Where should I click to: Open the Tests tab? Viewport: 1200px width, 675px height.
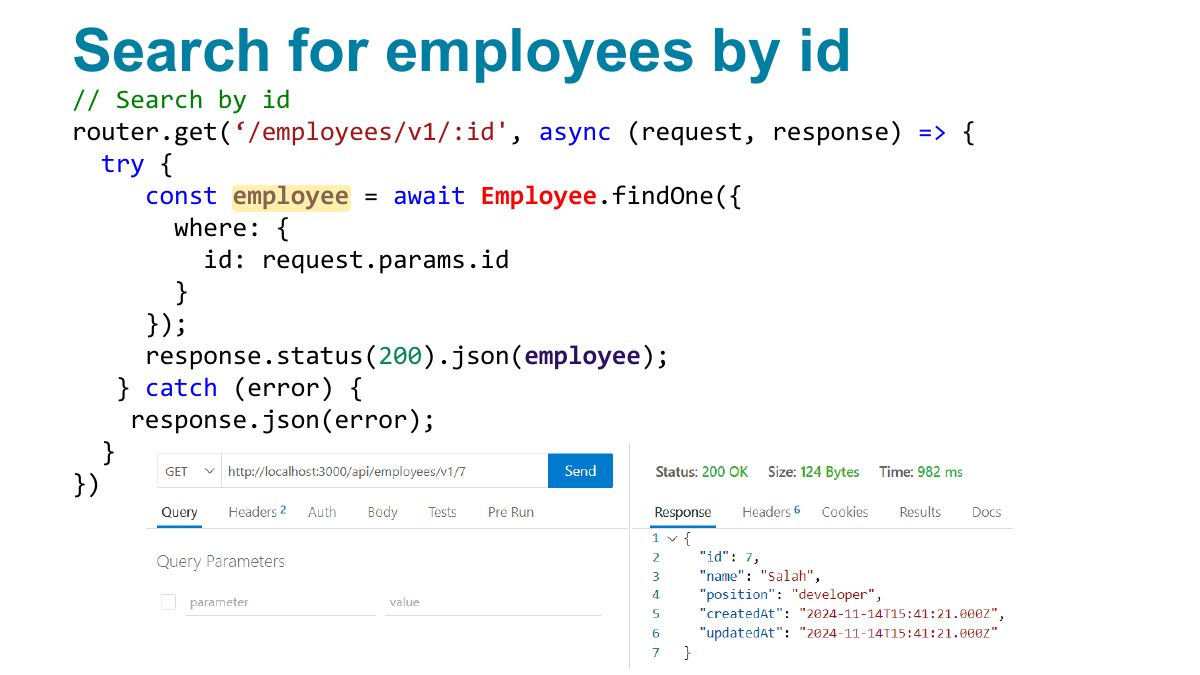coord(442,512)
